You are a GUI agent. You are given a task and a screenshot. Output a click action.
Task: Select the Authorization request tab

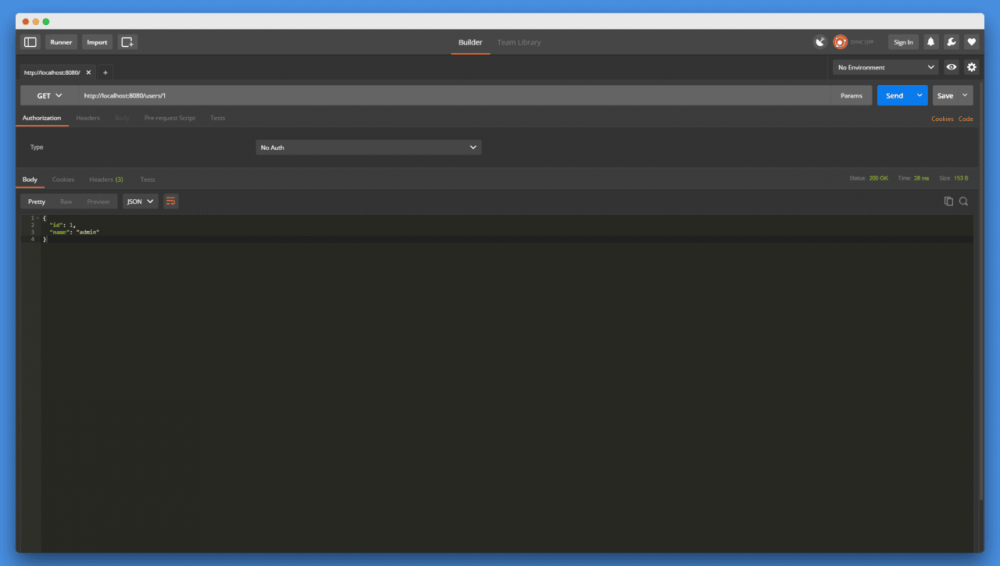point(41,118)
